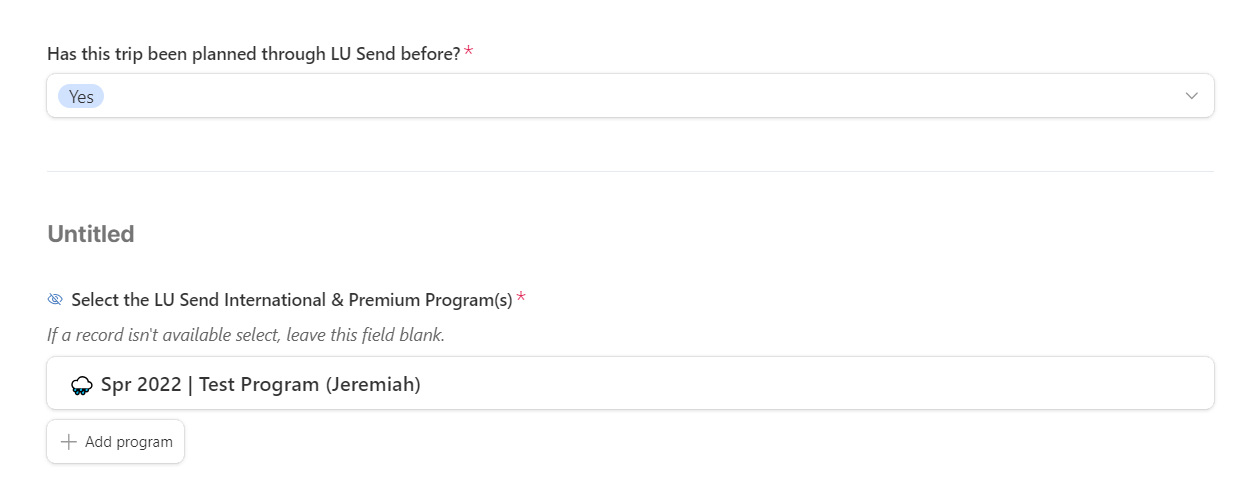Click the italic 'If a record isn't available' helper text

(246, 335)
